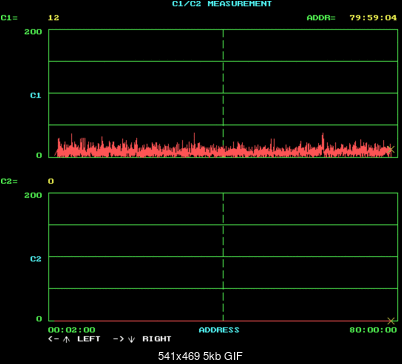
Task: Click the down arrow key symbol
Action: (x=132, y=339)
